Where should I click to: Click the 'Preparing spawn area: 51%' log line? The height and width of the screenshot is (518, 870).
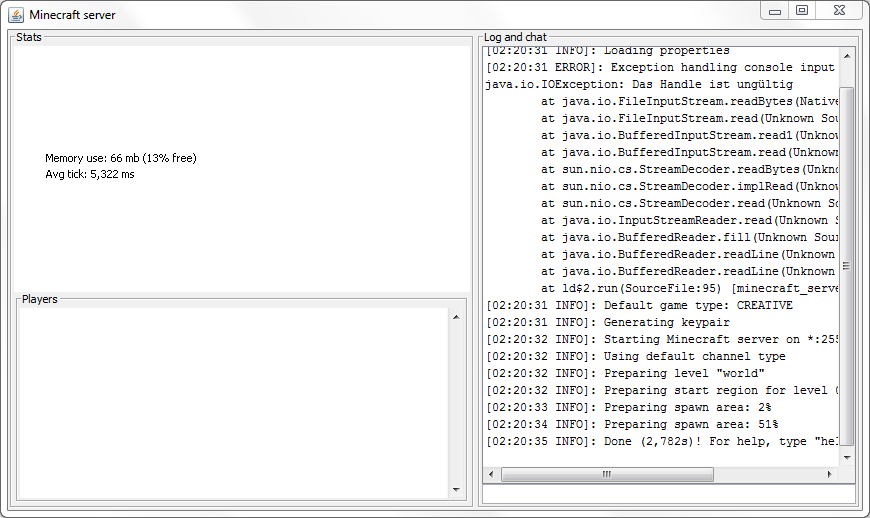click(632, 424)
